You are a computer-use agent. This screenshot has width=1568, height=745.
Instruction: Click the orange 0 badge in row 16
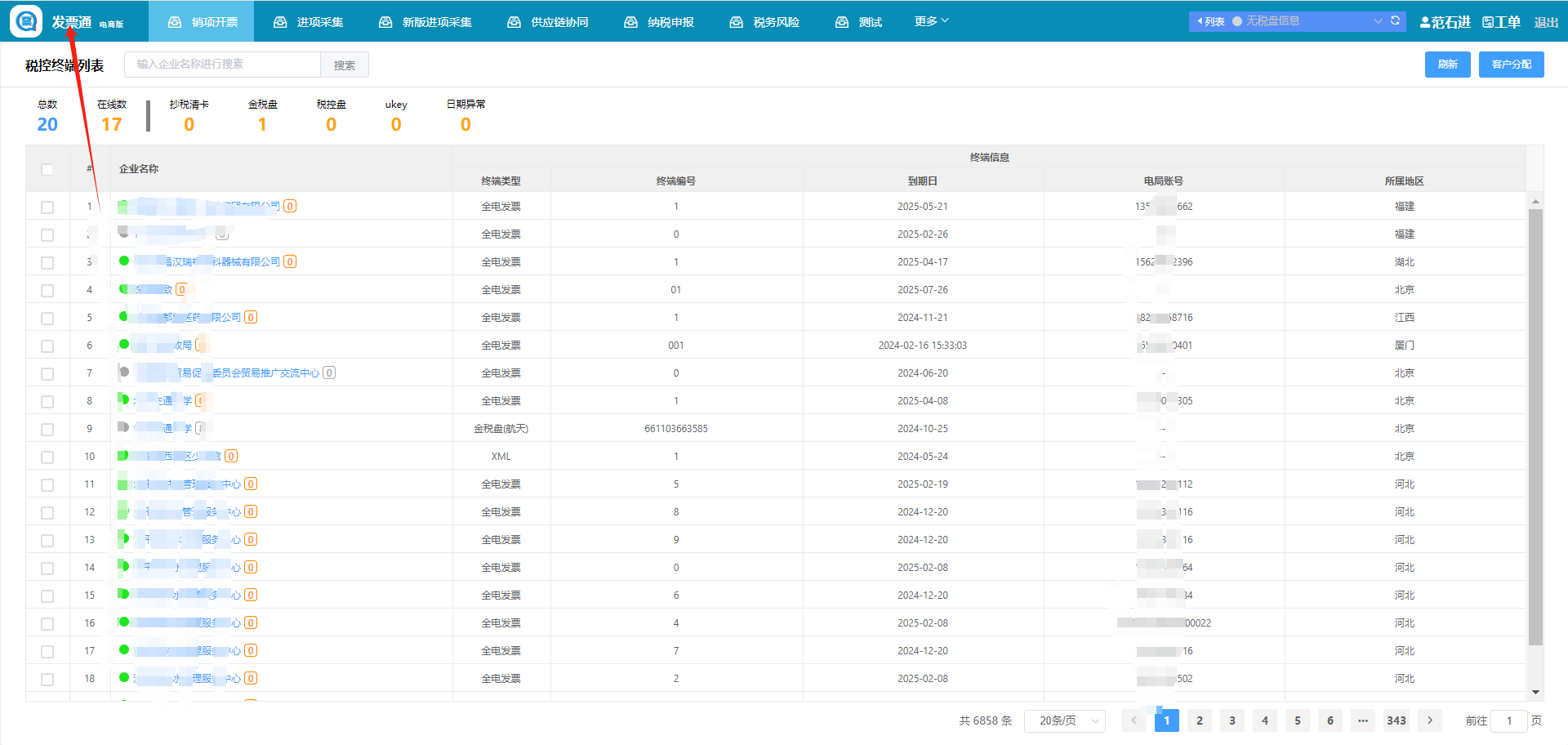(x=251, y=622)
